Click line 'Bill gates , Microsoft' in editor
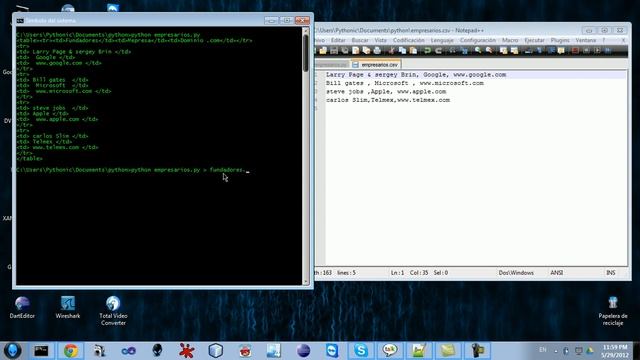This screenshot has height=360, width=640. click(404, 83)
